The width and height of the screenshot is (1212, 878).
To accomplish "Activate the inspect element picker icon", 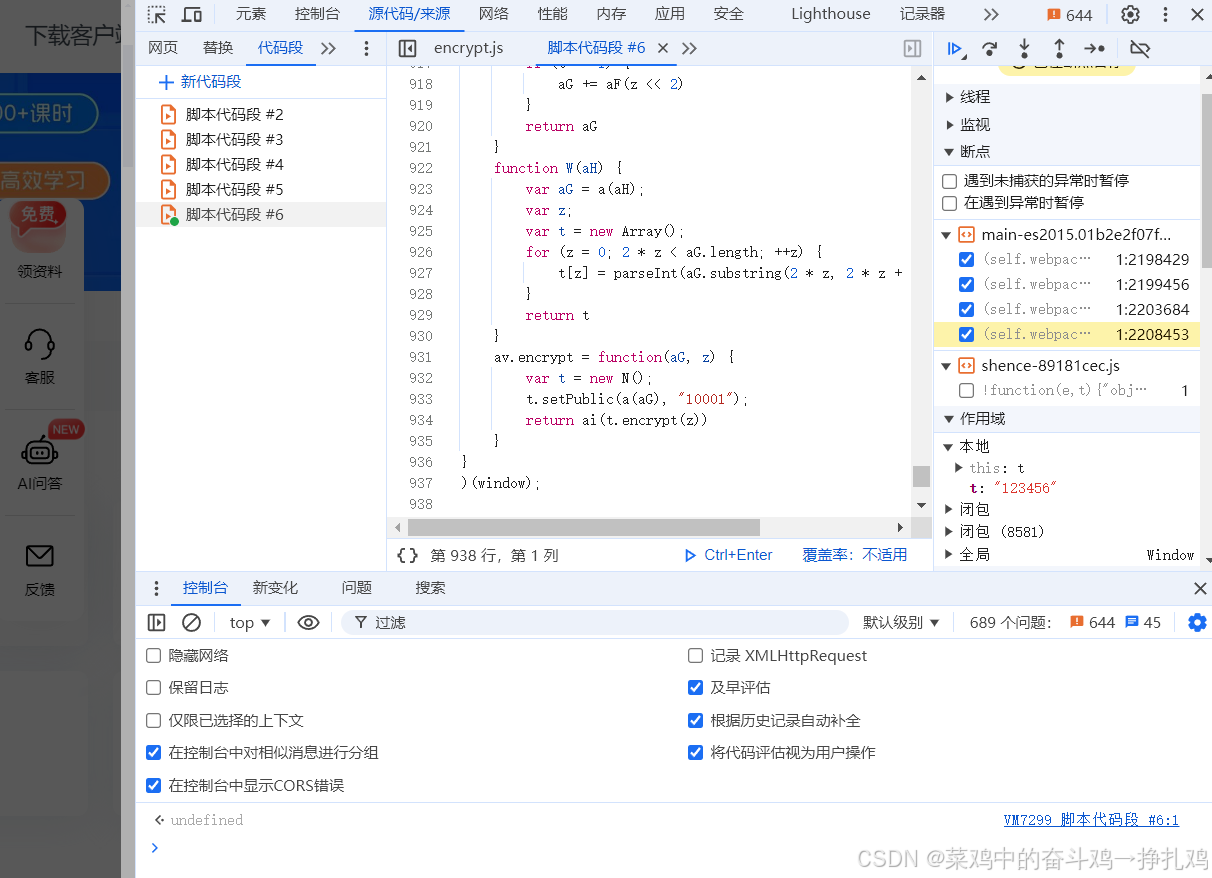I will (157, 14).
